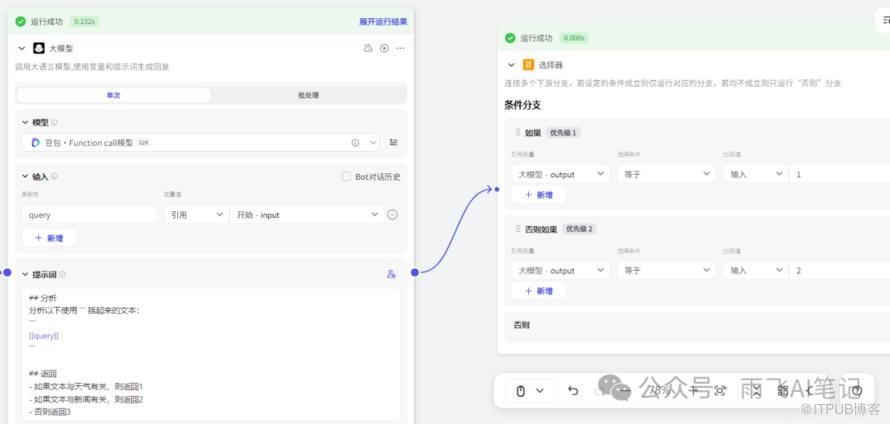Screen dimensions: 890x424
Task: Select the 单次 tab
Action: (114, 95)
